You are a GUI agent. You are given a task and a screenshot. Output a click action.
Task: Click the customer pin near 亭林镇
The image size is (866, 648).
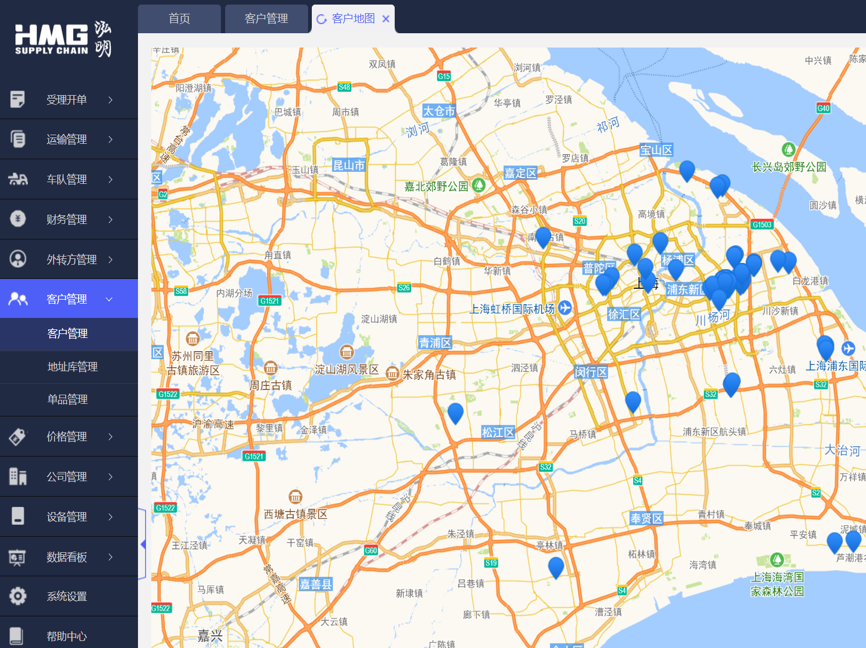point(556,567)
